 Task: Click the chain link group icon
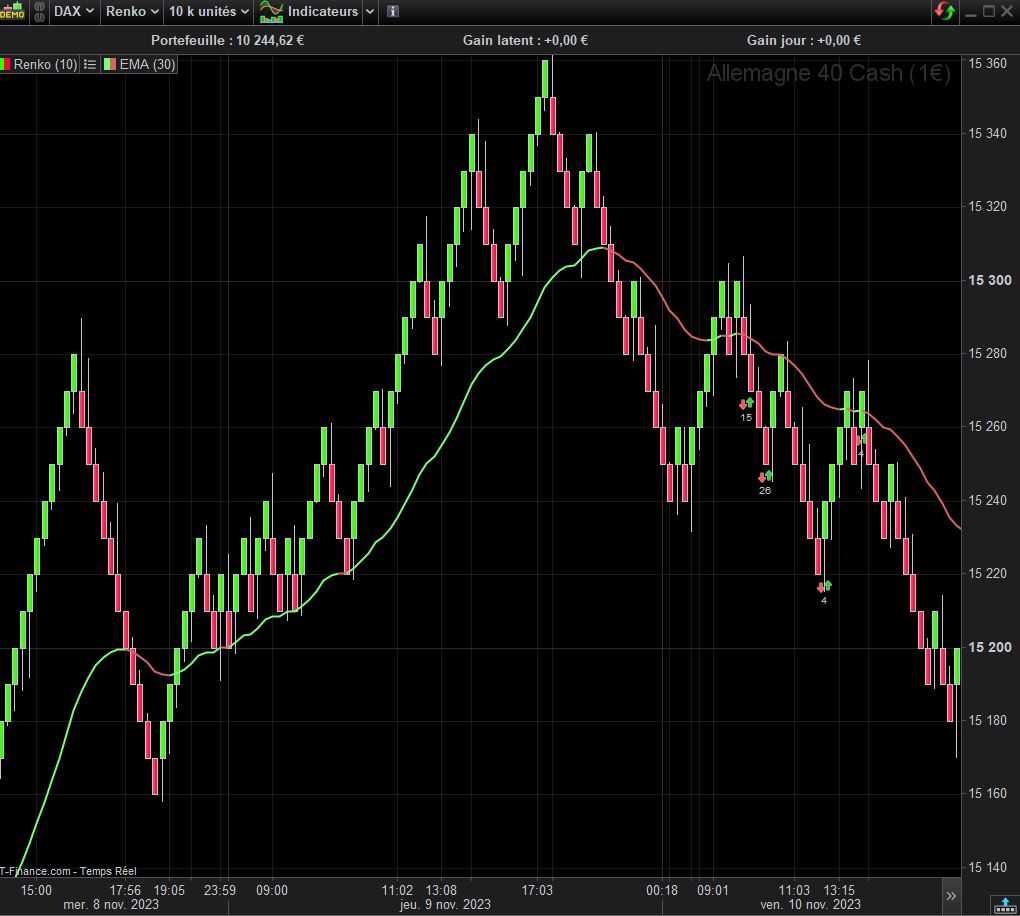pos(38,12)
